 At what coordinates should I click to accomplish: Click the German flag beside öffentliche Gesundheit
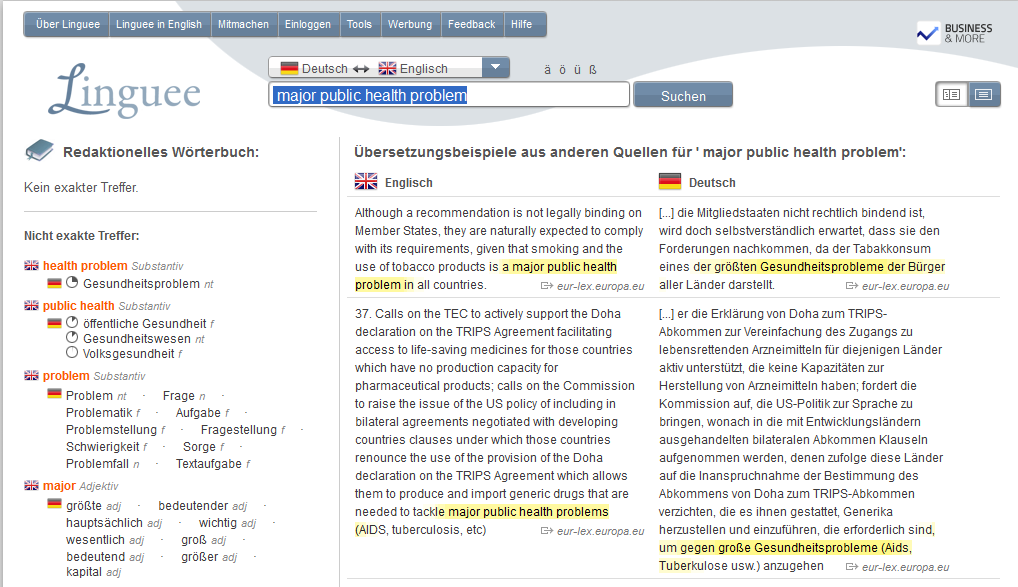coord(55,323)
